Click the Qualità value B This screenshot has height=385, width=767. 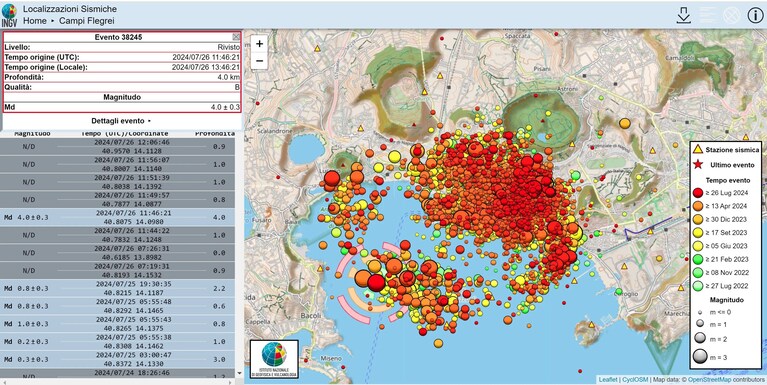click(x=237, y=87)
